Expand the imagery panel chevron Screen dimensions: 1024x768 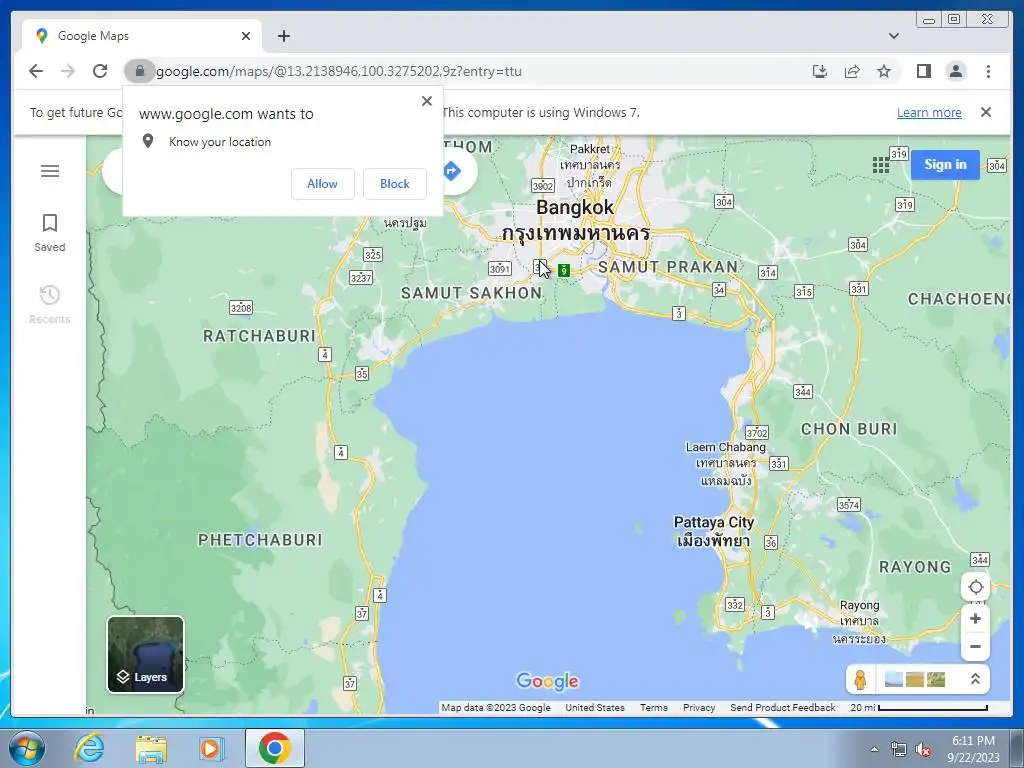(x=975, y=679)
